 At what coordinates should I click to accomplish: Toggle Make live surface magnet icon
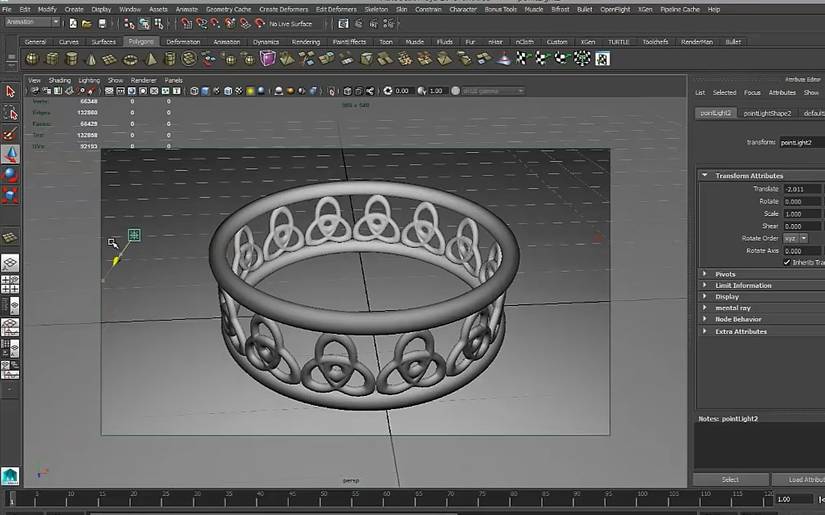tap(259, 24)
